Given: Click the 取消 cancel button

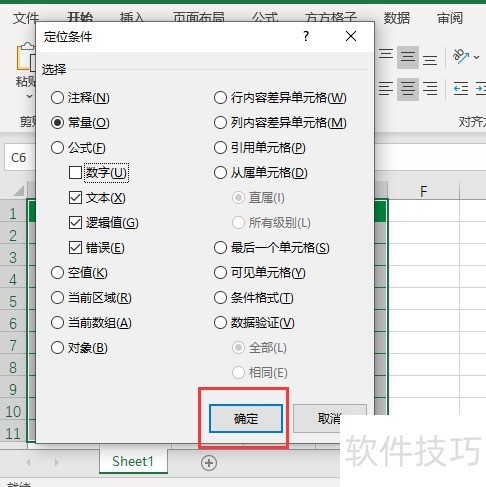Looking at the screenshot, I should click(x=329, y=419).
